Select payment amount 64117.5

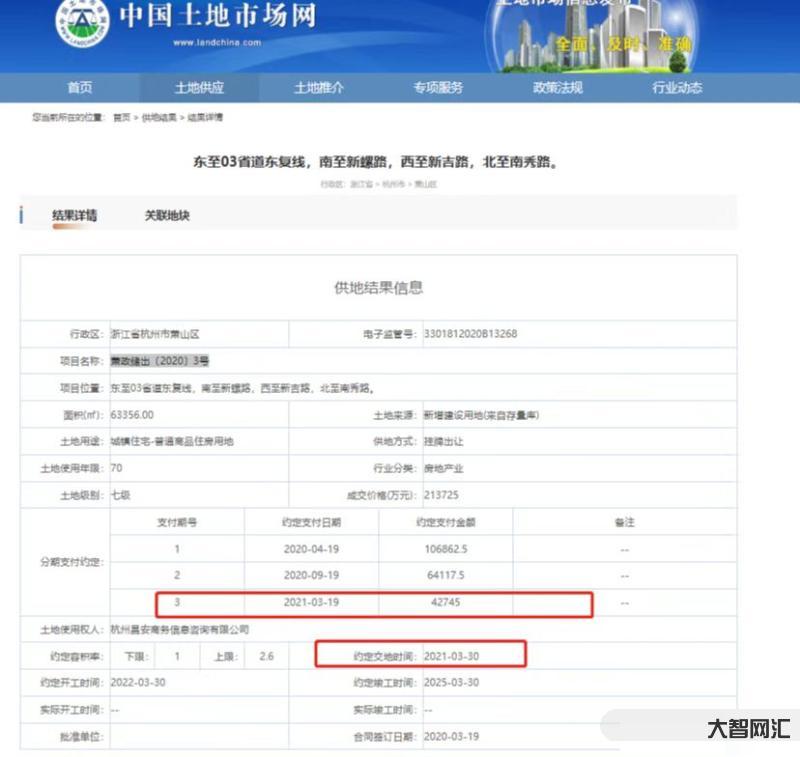pos(446,575)
